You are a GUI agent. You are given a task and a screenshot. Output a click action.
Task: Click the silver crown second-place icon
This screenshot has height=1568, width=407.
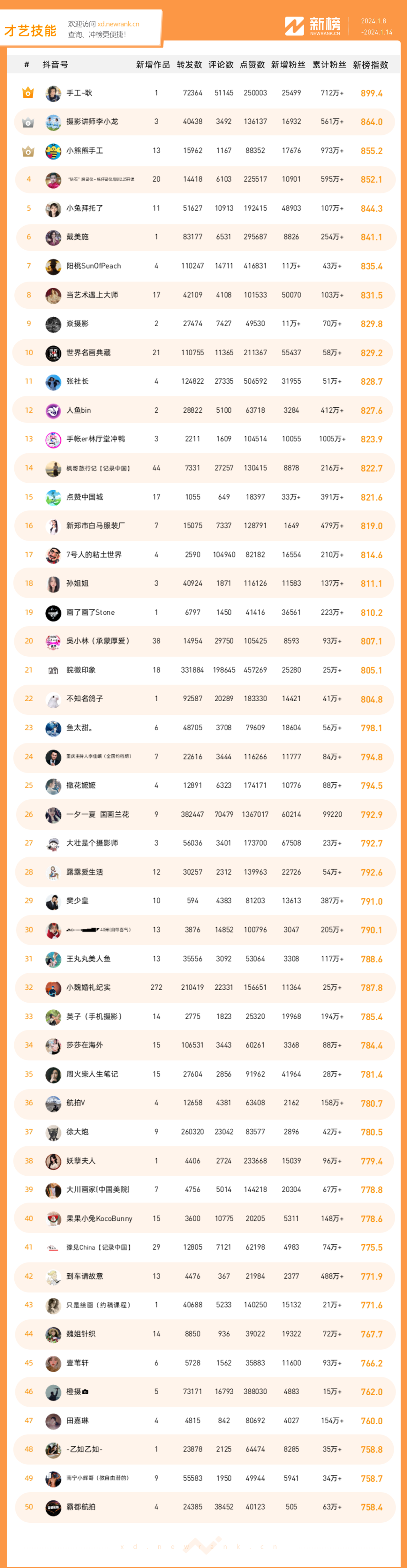(x=28, y=122)
